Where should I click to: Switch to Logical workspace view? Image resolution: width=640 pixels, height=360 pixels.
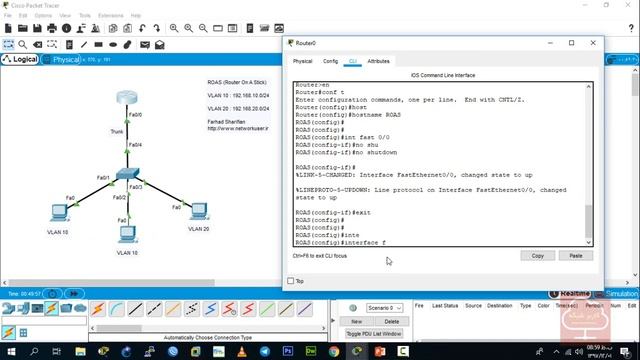click(20, 60)
